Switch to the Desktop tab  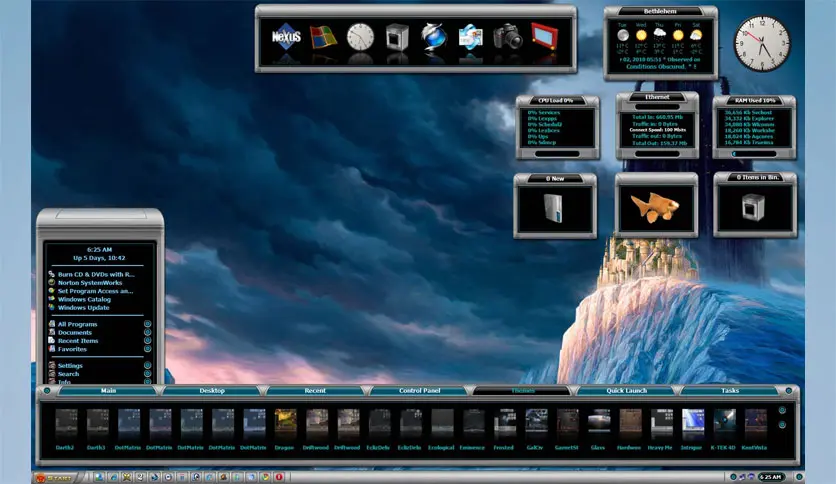[x=212, y=391]
